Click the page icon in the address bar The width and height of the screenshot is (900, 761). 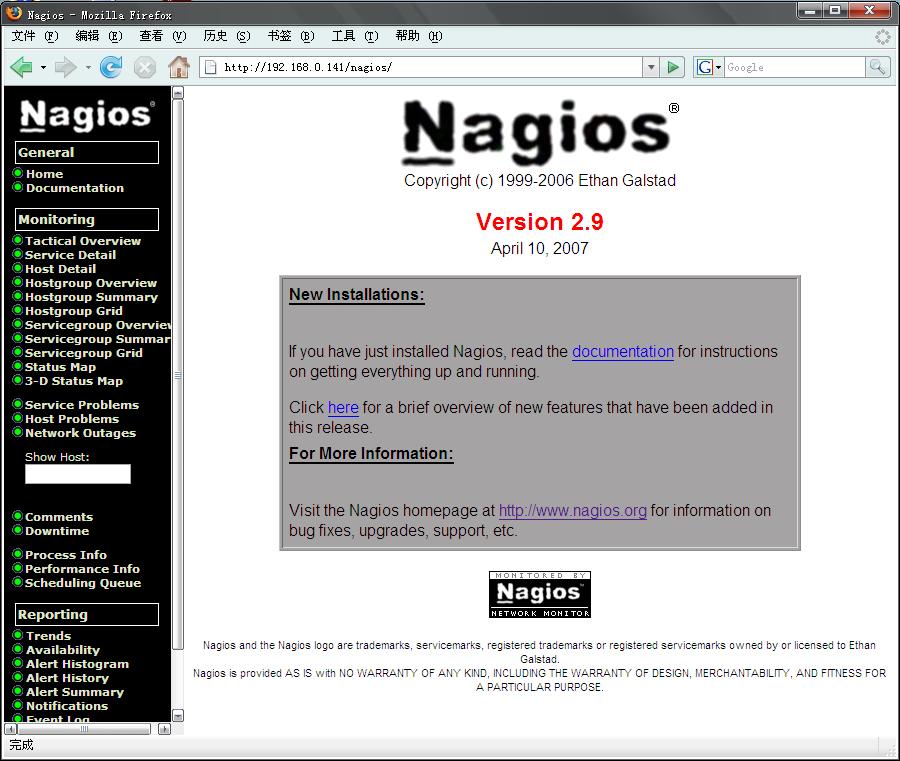pos(211,67)
